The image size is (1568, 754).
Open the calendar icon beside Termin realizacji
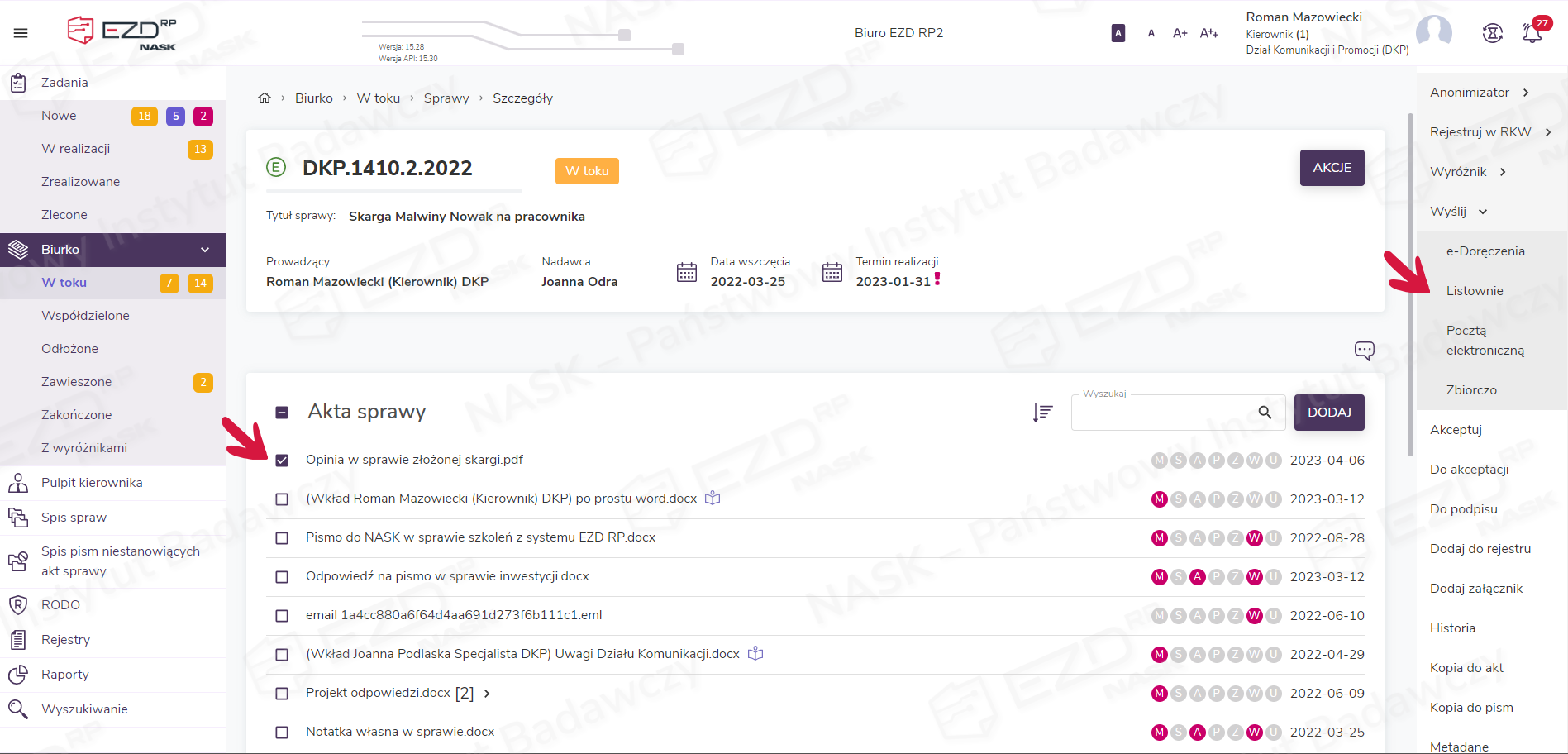pos(832,272)
